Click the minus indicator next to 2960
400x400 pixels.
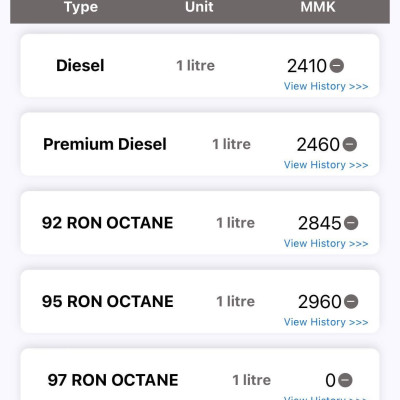(351, 301)
